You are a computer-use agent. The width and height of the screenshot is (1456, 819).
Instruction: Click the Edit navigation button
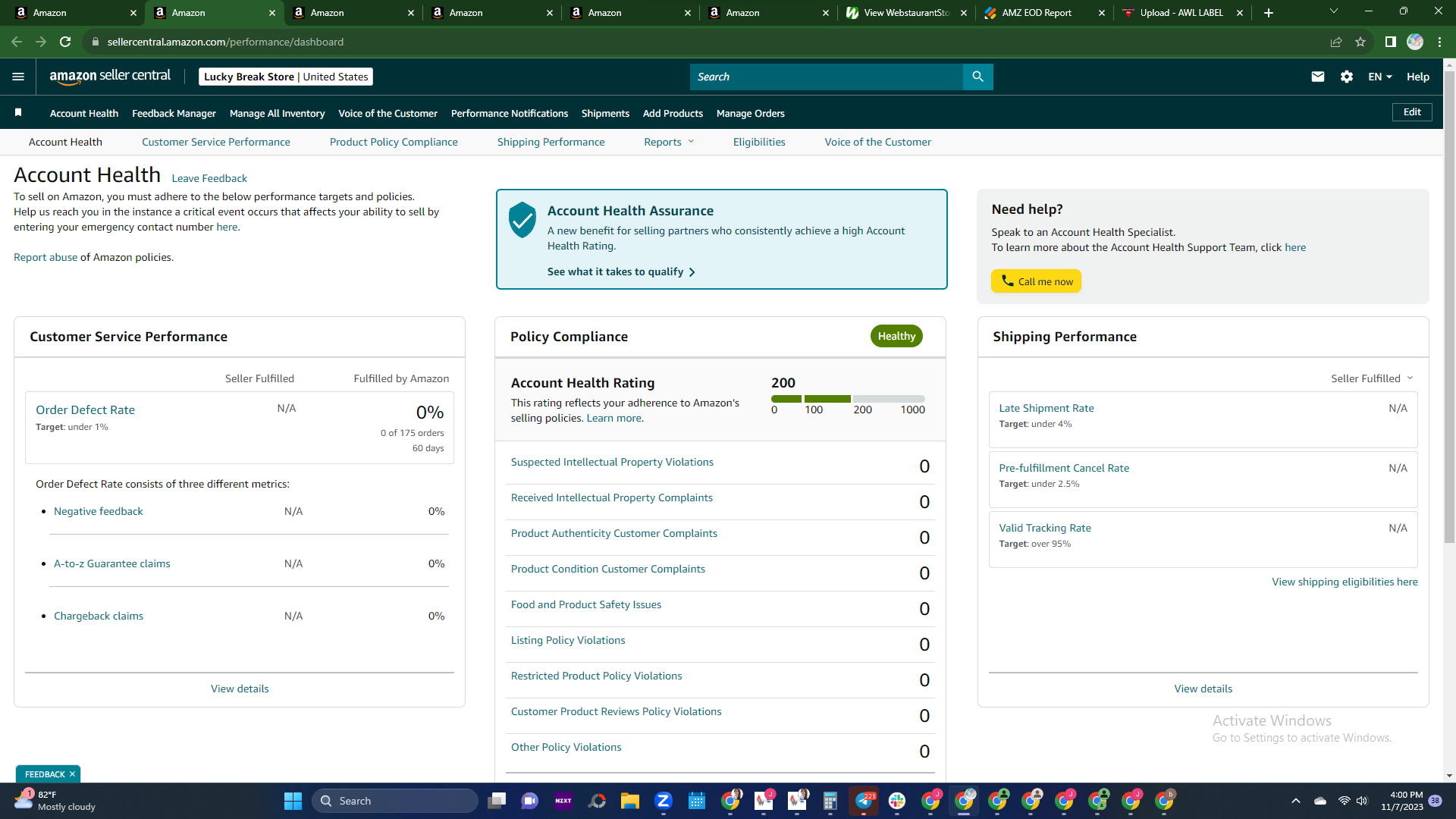[x=1412, y=112]
